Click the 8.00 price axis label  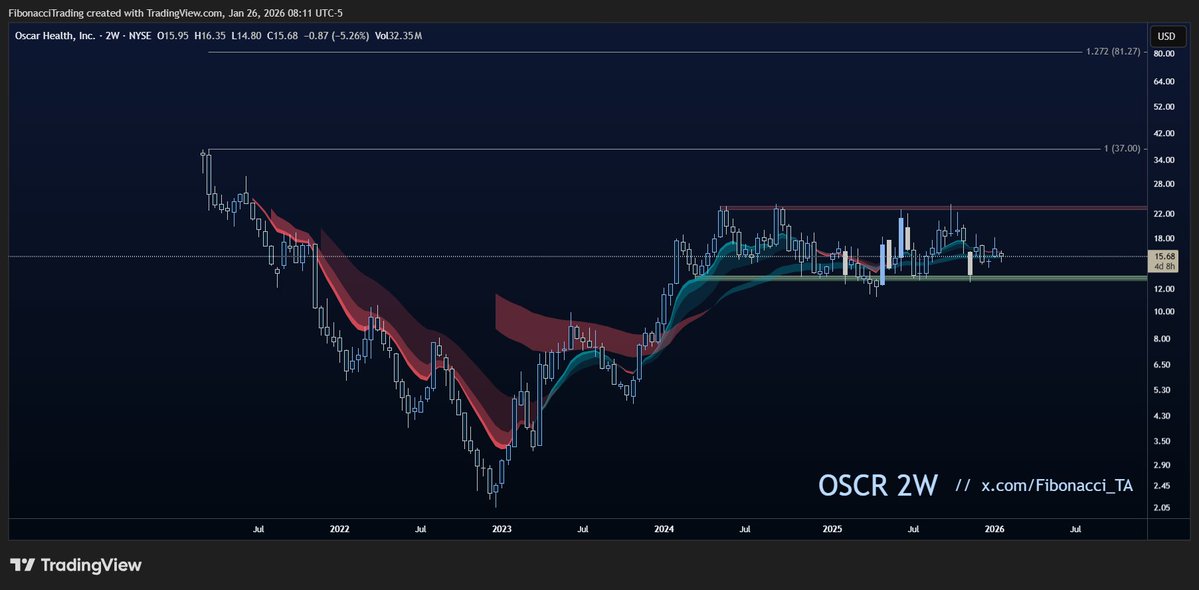click(1164, 339)
